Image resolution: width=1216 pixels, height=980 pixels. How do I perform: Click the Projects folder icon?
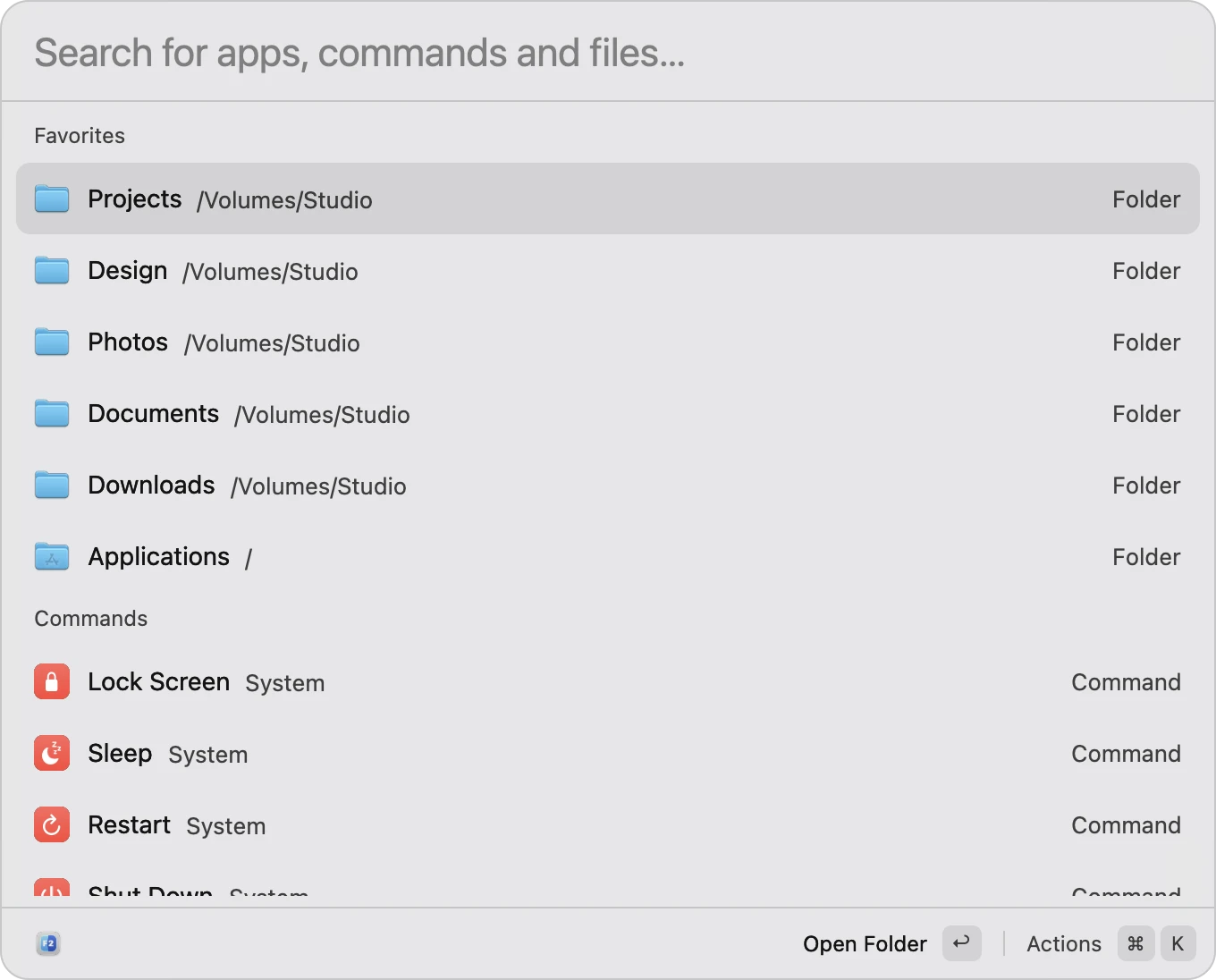52,199
